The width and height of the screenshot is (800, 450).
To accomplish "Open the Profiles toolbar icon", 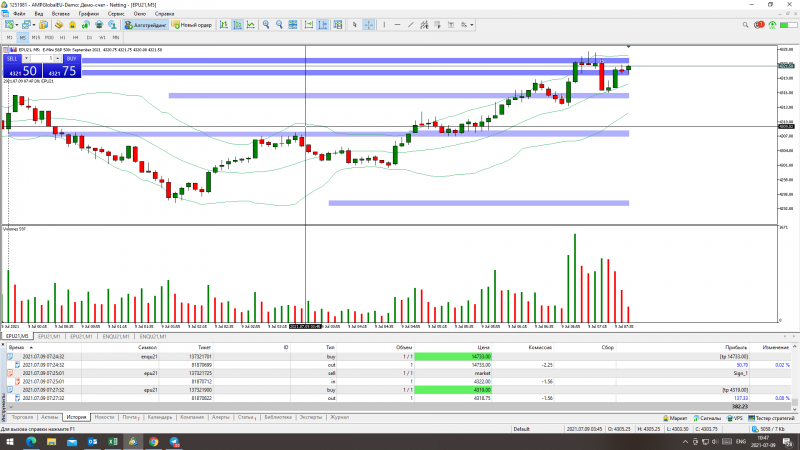I will [26, 24].
